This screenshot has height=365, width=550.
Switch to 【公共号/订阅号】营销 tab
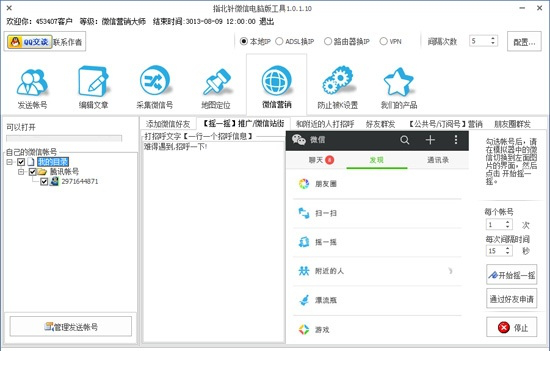(445, 124)
